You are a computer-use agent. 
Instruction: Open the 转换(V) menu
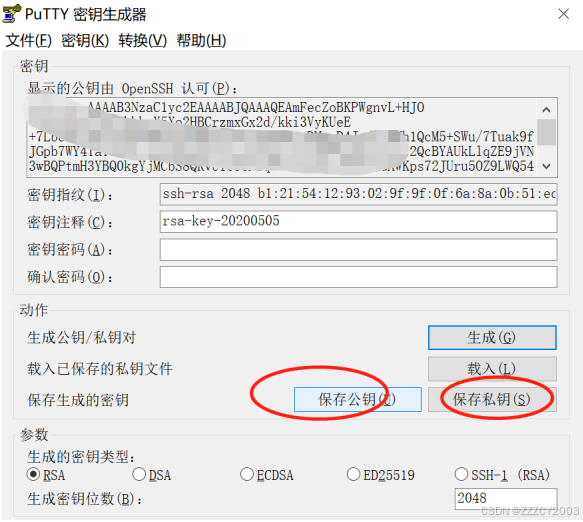(142, 40)
